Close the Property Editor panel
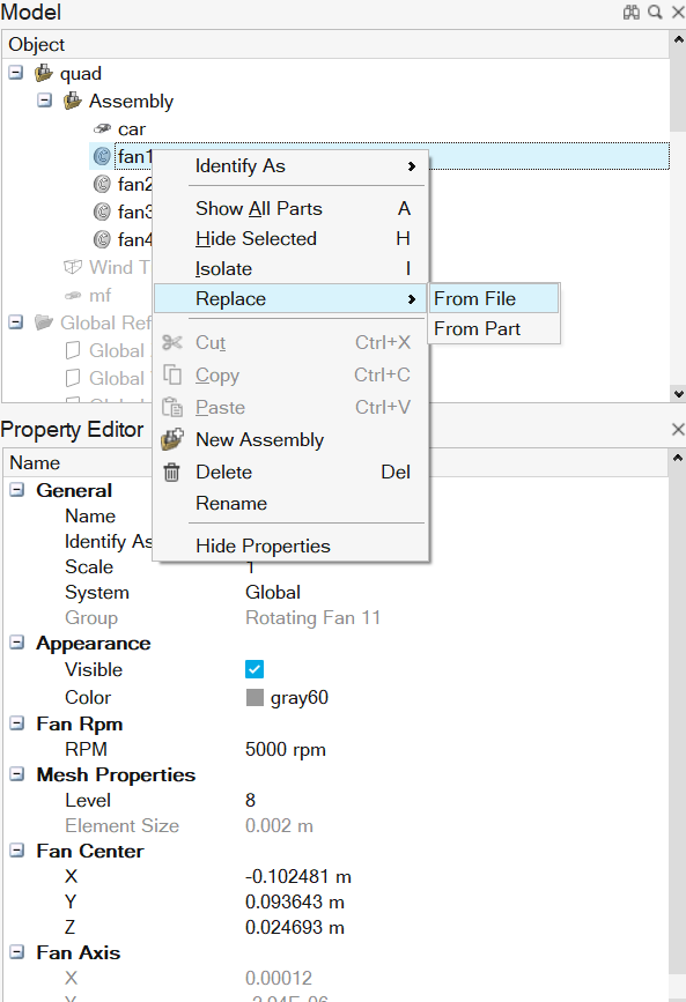The height and width of the screenshot is (1002, 686). 677,429
